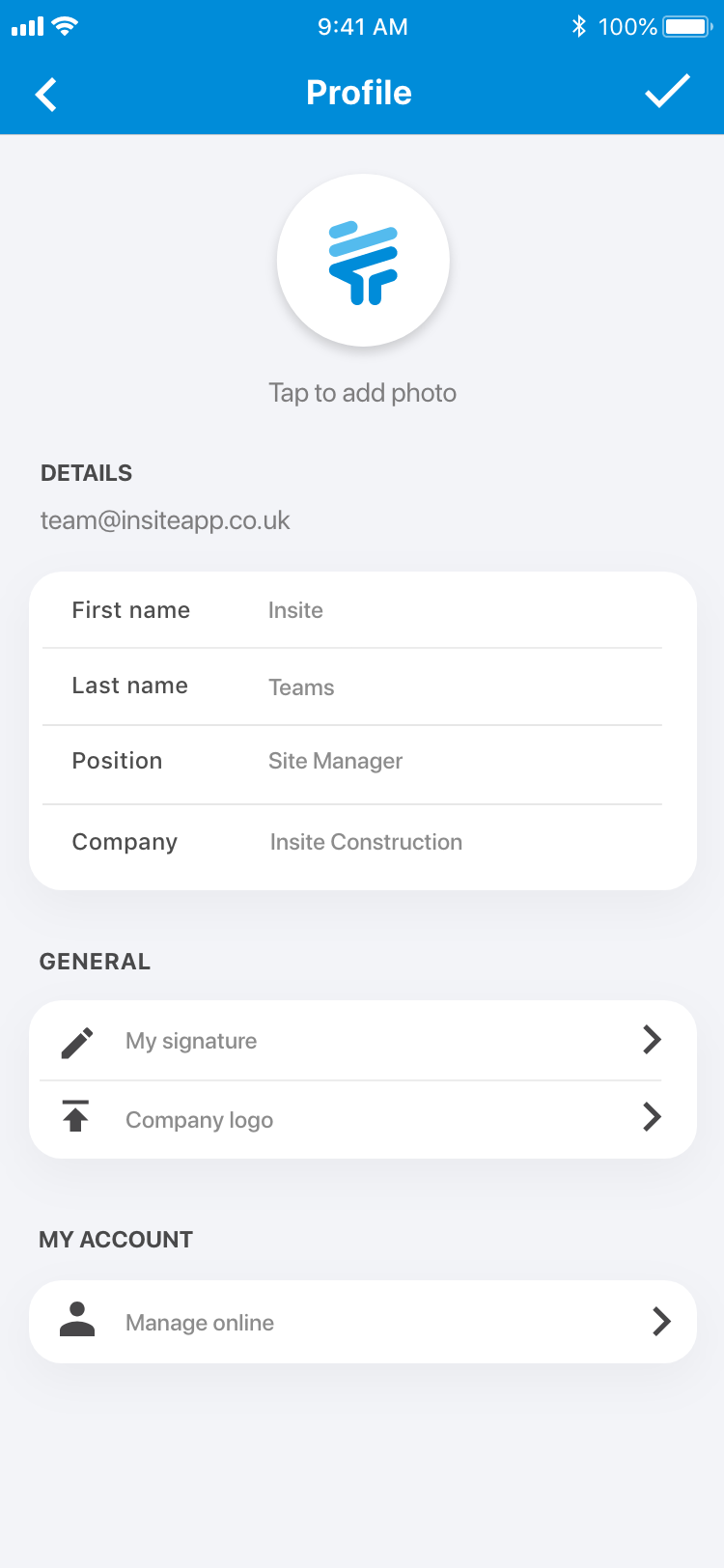Open the chevron next to My signature
Screen dimensions: 724x1568
click(x=653, y=1040)
